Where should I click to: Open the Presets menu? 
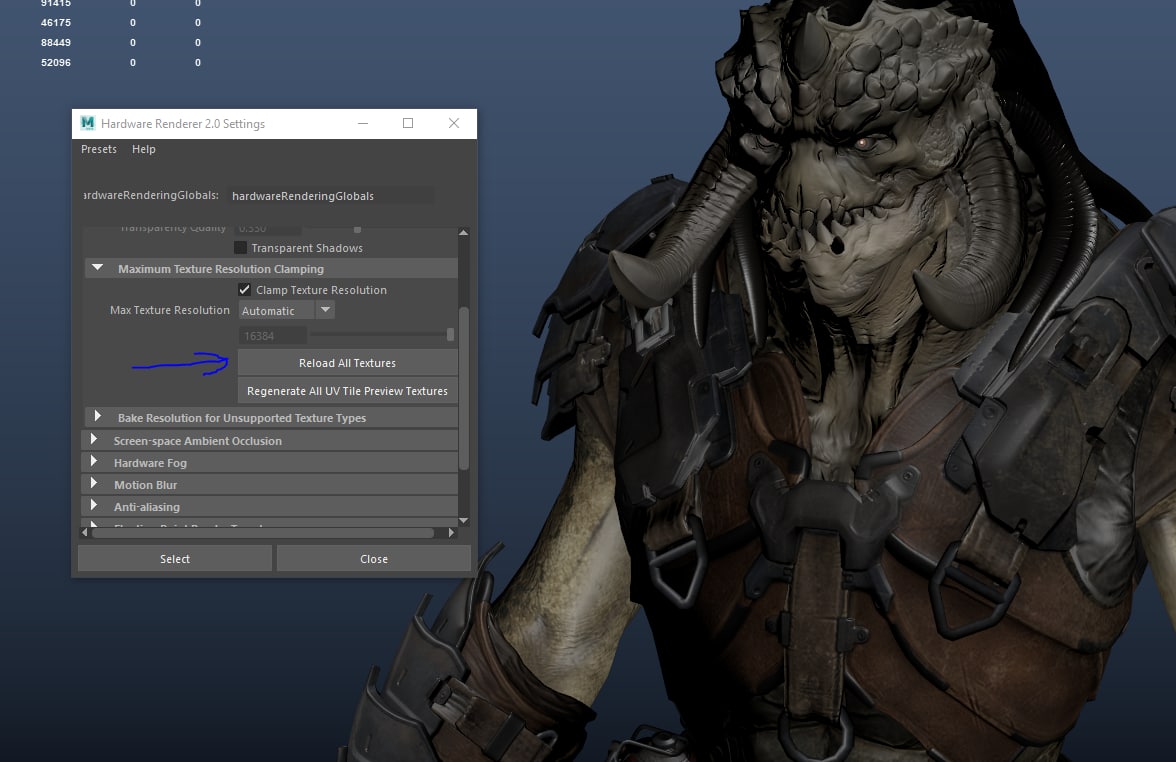tap(99, 149)
